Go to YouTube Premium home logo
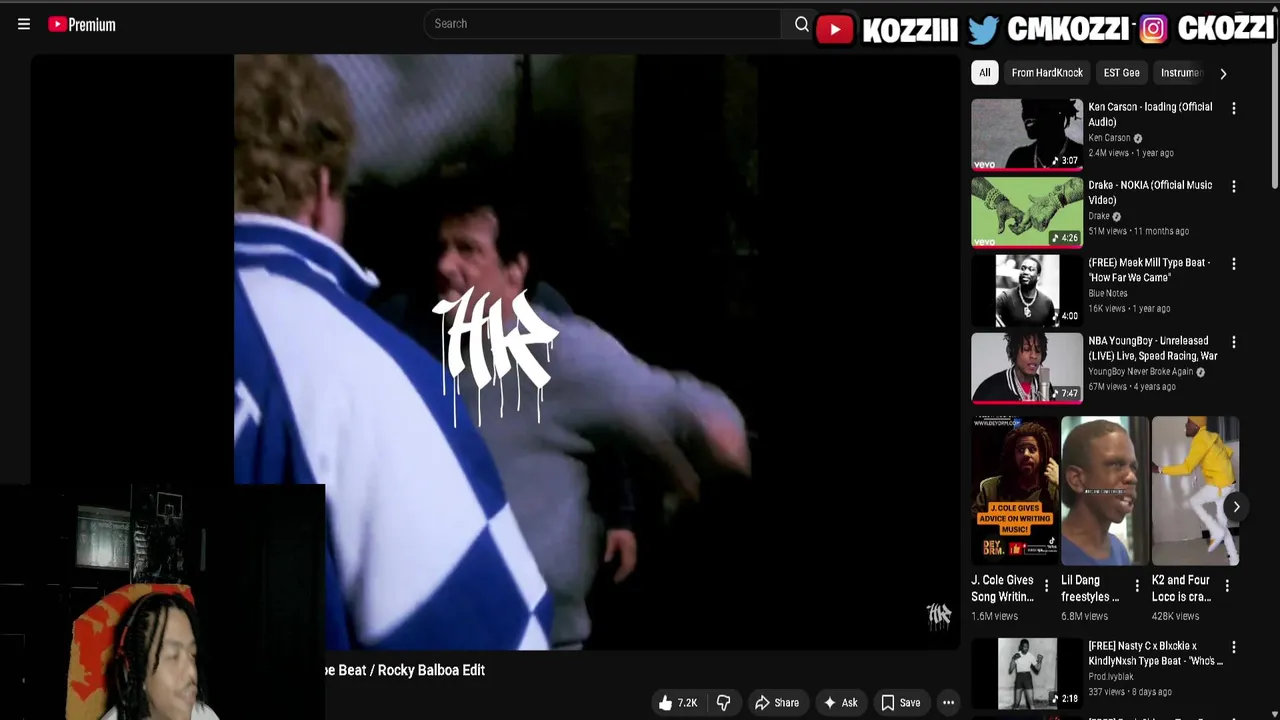The height and width of the screenshot is (720, 1280). [x=82, y=24]
